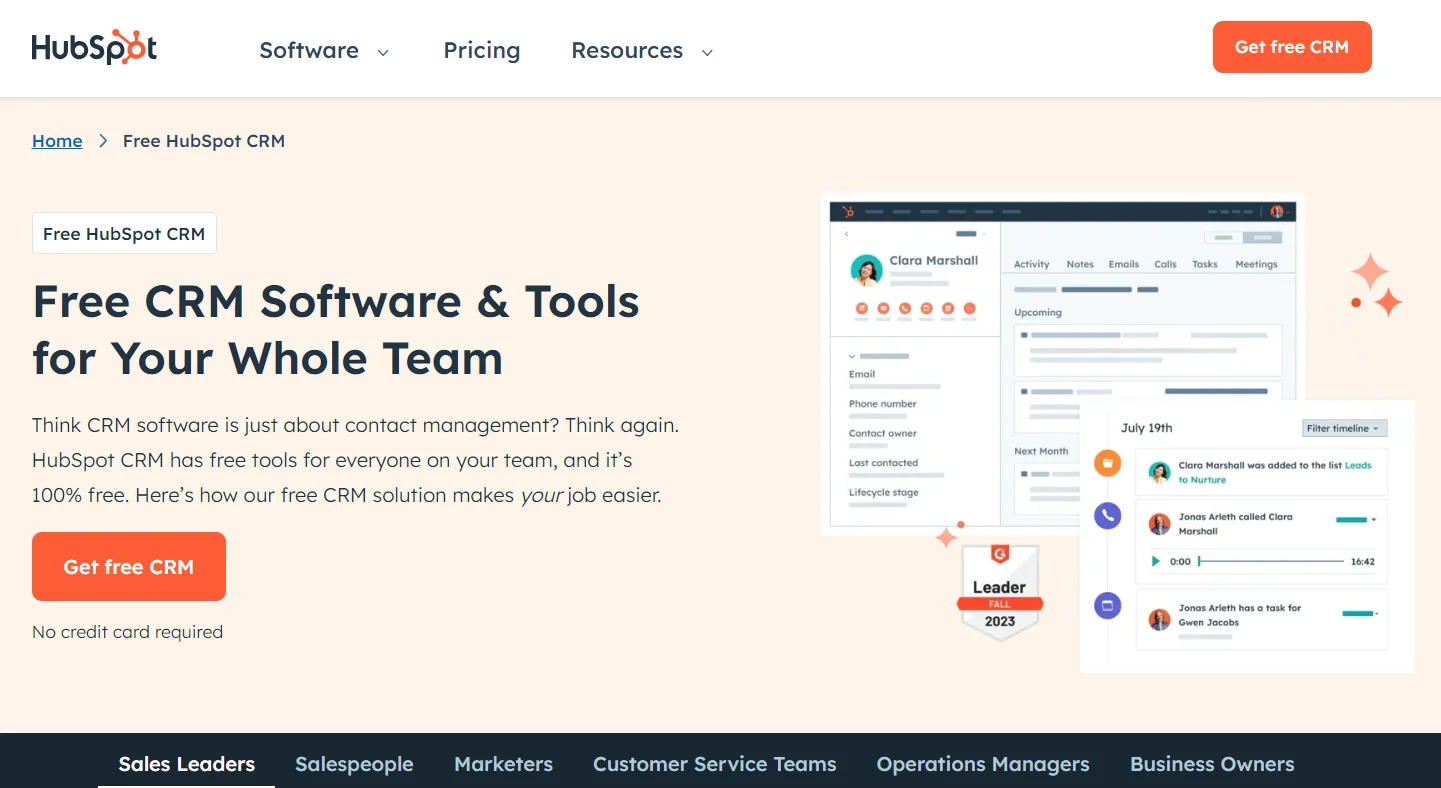Expand the Resources navigation menu

tap(641, 50)
